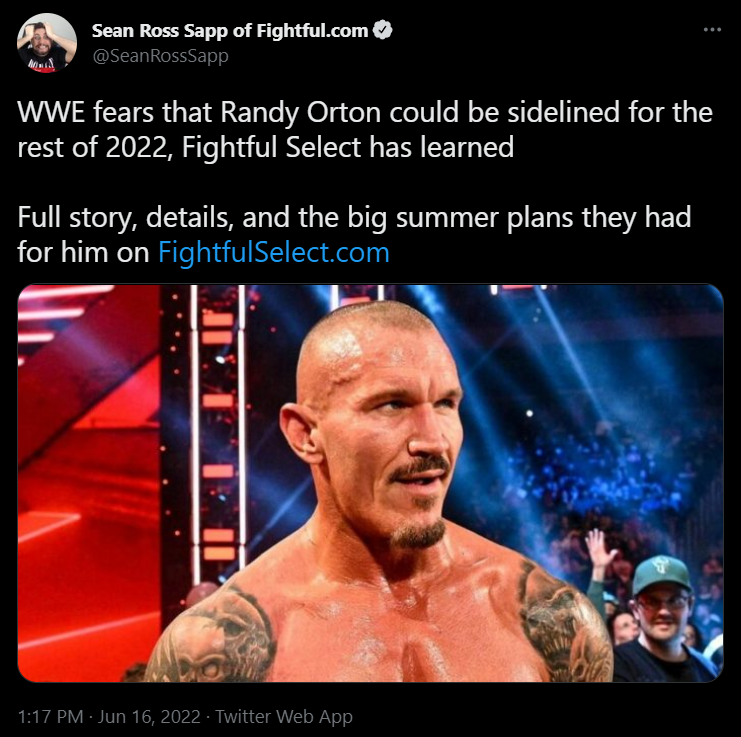Open the attached Randy Orton photo

370,483
